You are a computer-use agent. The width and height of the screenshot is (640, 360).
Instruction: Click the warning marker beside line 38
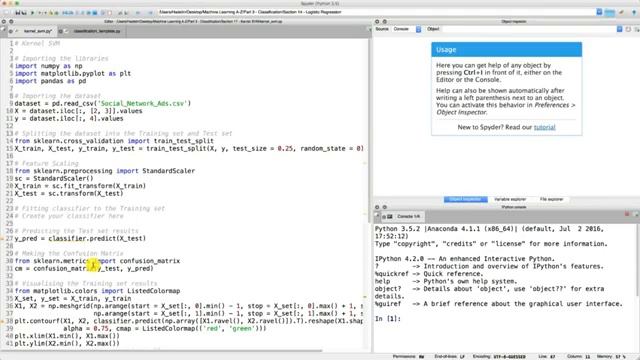pos(2,321)
